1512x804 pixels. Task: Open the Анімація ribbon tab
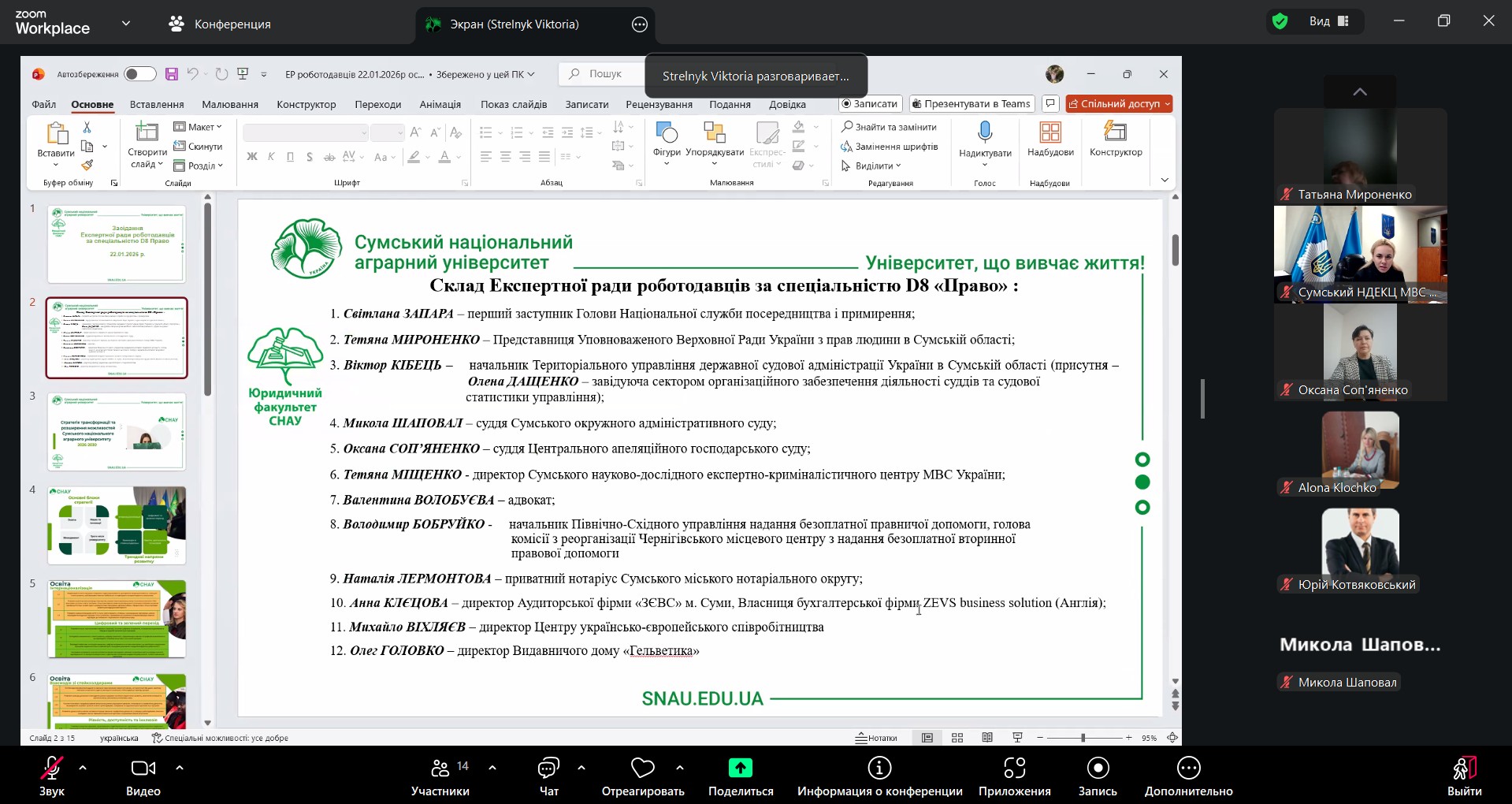440,104
